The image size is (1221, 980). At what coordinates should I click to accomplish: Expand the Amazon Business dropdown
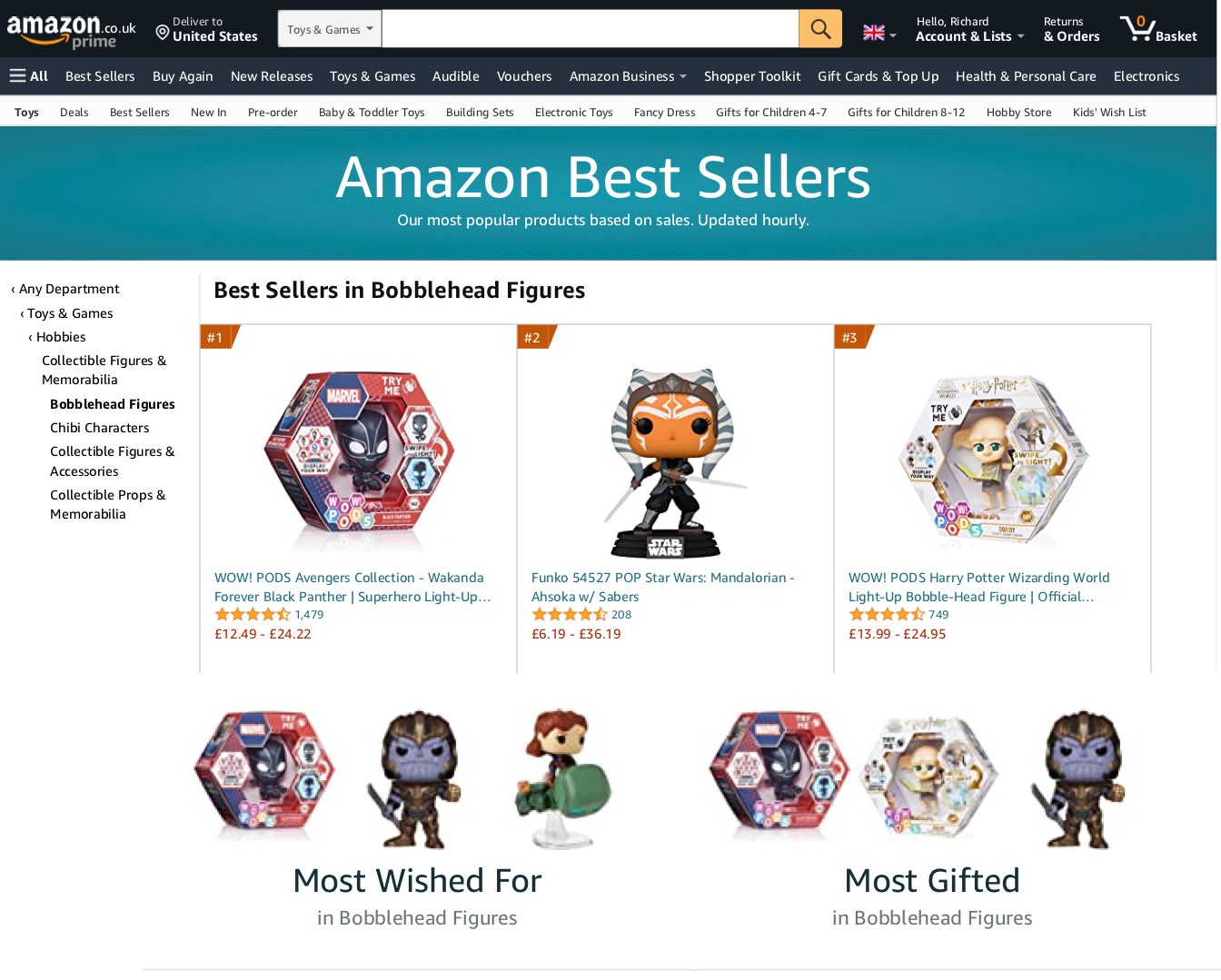click(x=627, y=76)
